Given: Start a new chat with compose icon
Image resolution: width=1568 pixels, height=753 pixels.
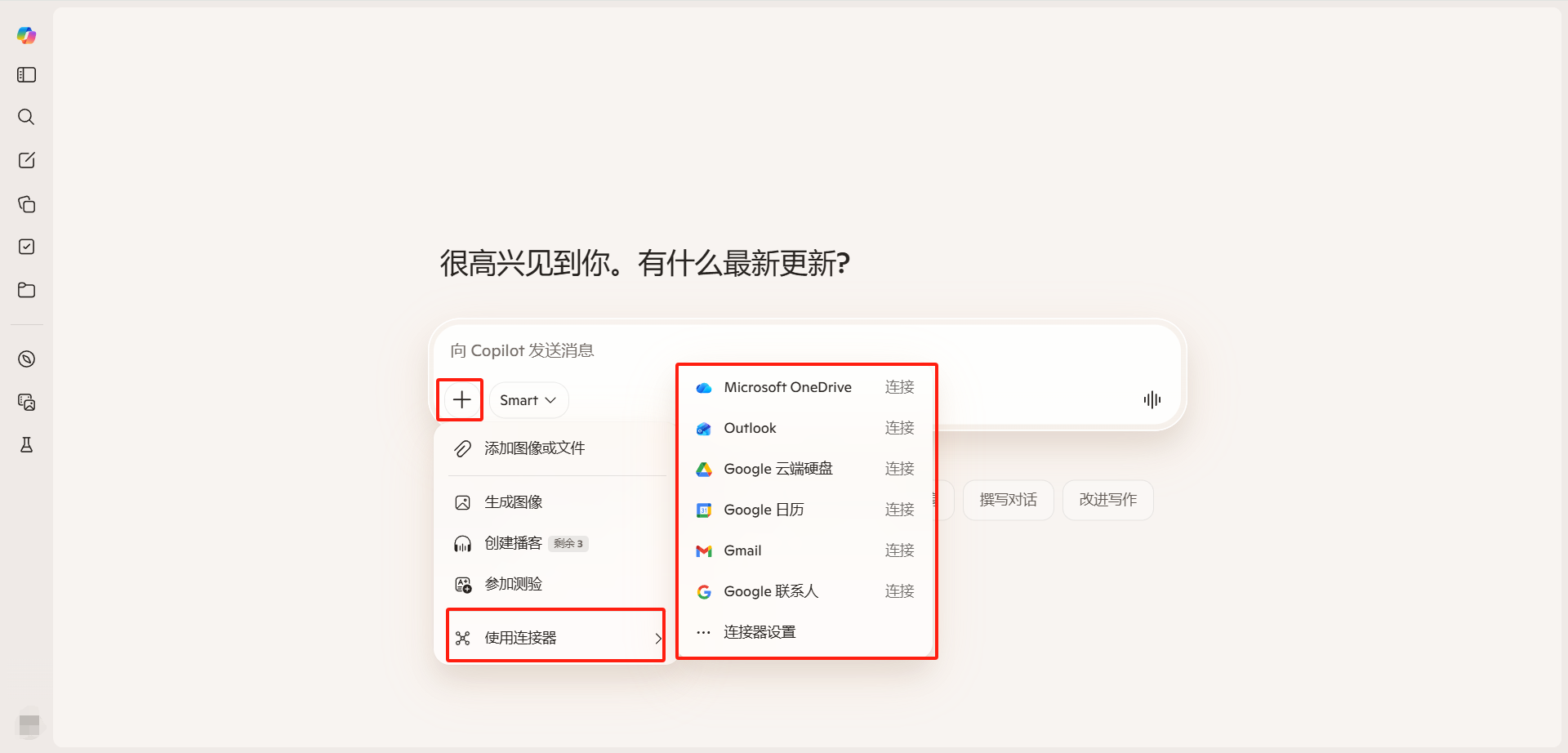Looking at the screenshot, I should pyautogui.click(x=26, y=160).
